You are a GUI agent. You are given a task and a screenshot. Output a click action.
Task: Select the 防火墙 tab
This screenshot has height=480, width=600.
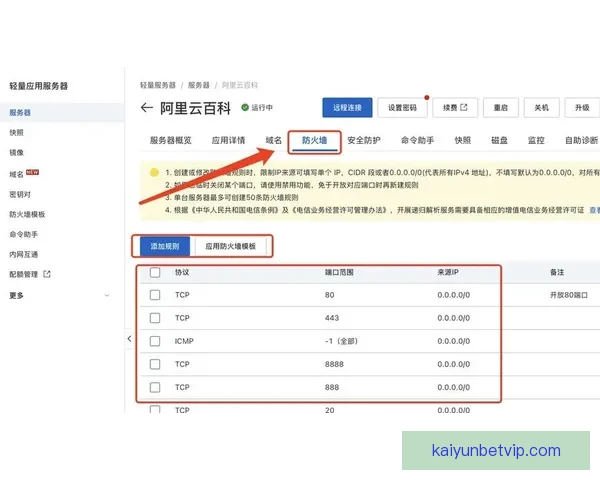(315, 140)
